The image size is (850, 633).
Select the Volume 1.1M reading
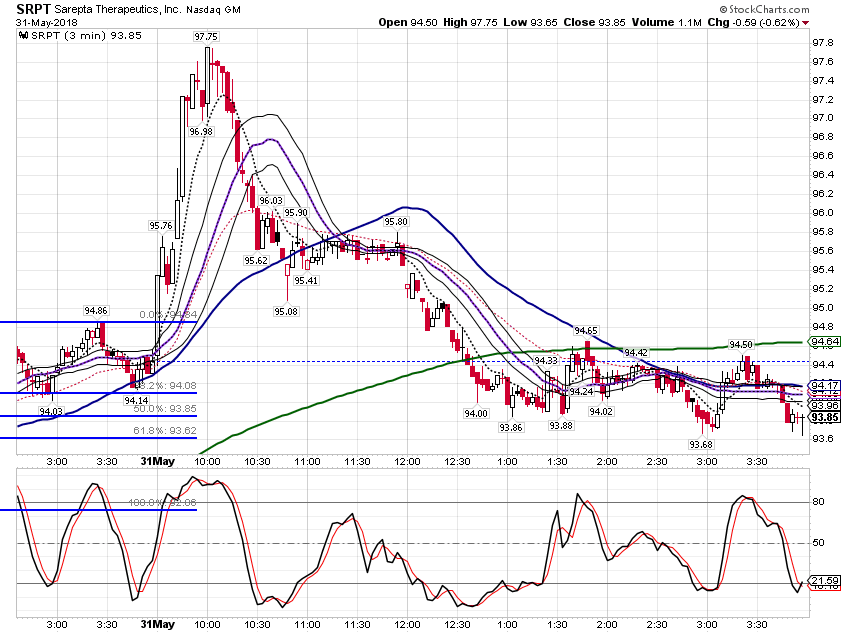click(667, 22)
